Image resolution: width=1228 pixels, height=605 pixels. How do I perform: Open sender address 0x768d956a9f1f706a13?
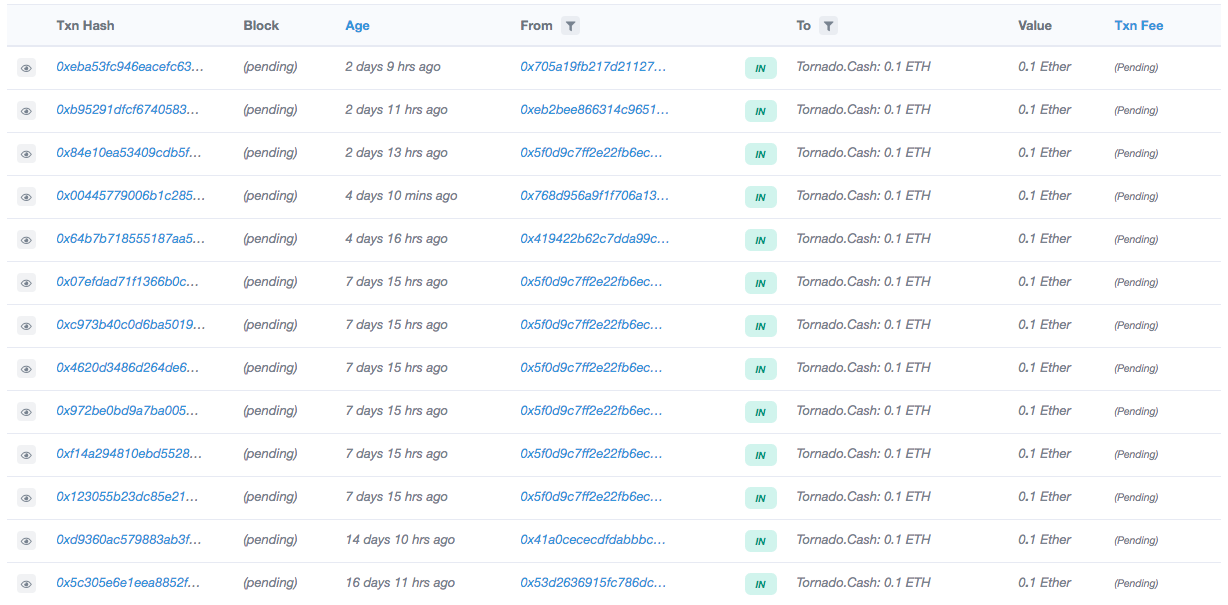click(x=595, y=196)
